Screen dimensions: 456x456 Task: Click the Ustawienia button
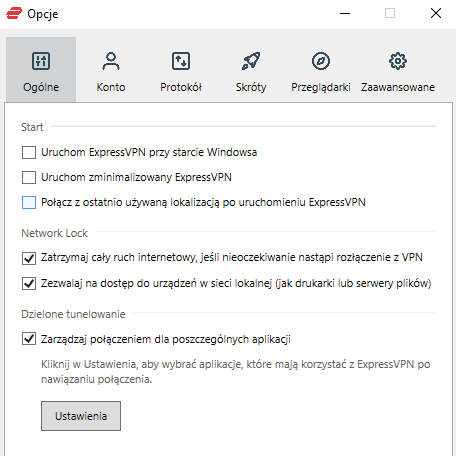81,416
